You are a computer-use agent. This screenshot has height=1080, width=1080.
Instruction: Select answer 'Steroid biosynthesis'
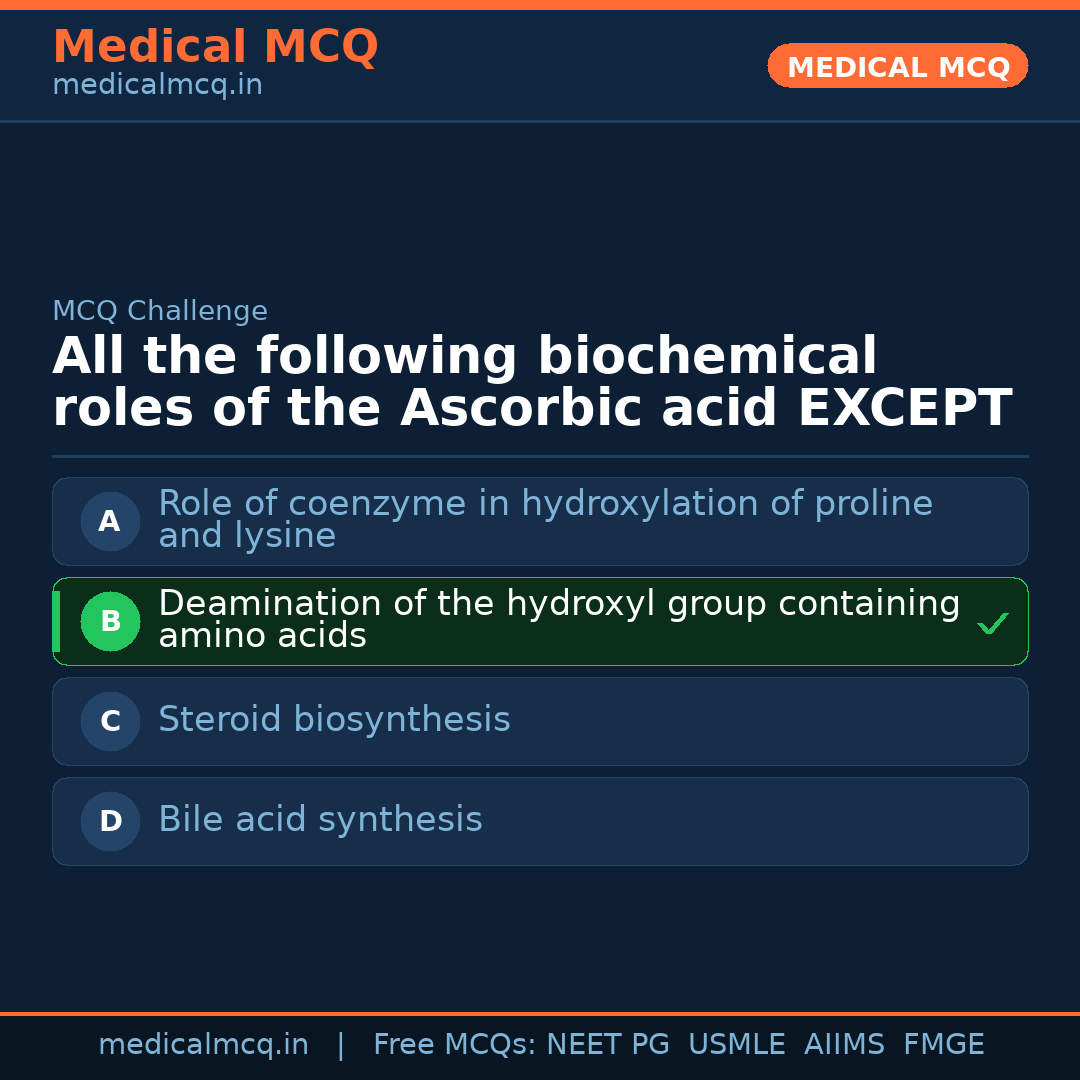[334, 720]
